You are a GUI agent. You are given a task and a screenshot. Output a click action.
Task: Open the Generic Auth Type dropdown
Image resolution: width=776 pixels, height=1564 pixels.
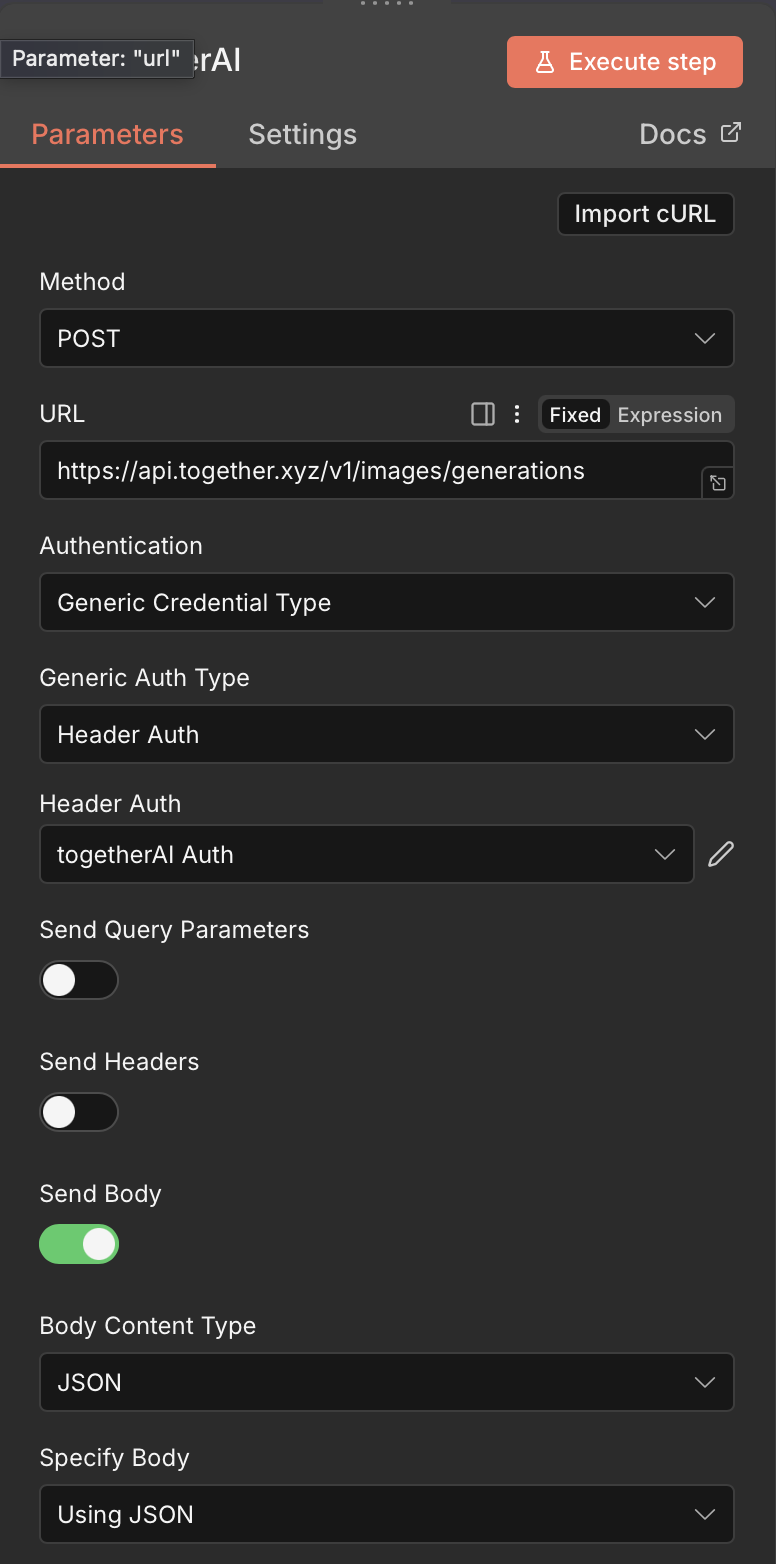386,734
